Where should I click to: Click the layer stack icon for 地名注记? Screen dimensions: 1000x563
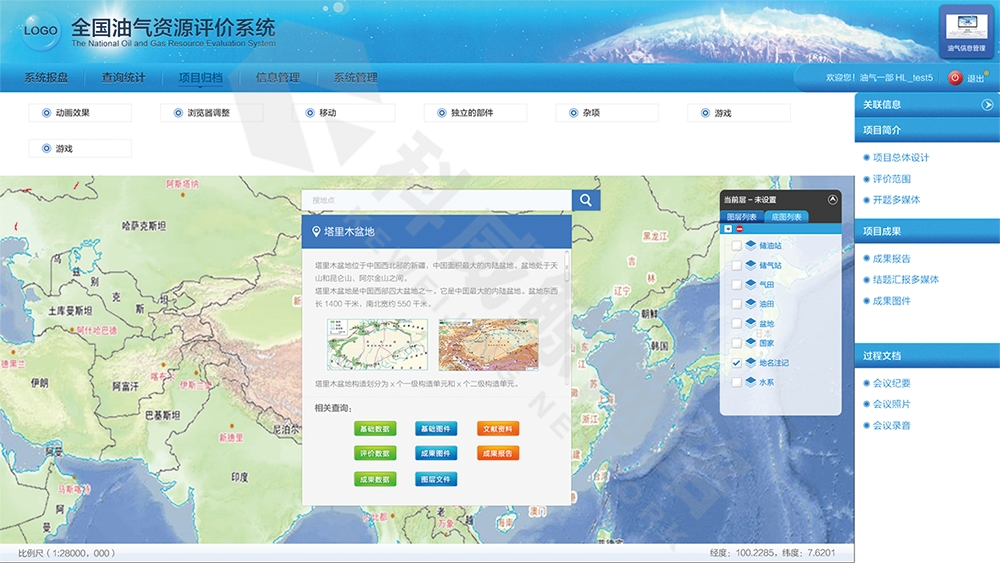click(x=751, y=362)
